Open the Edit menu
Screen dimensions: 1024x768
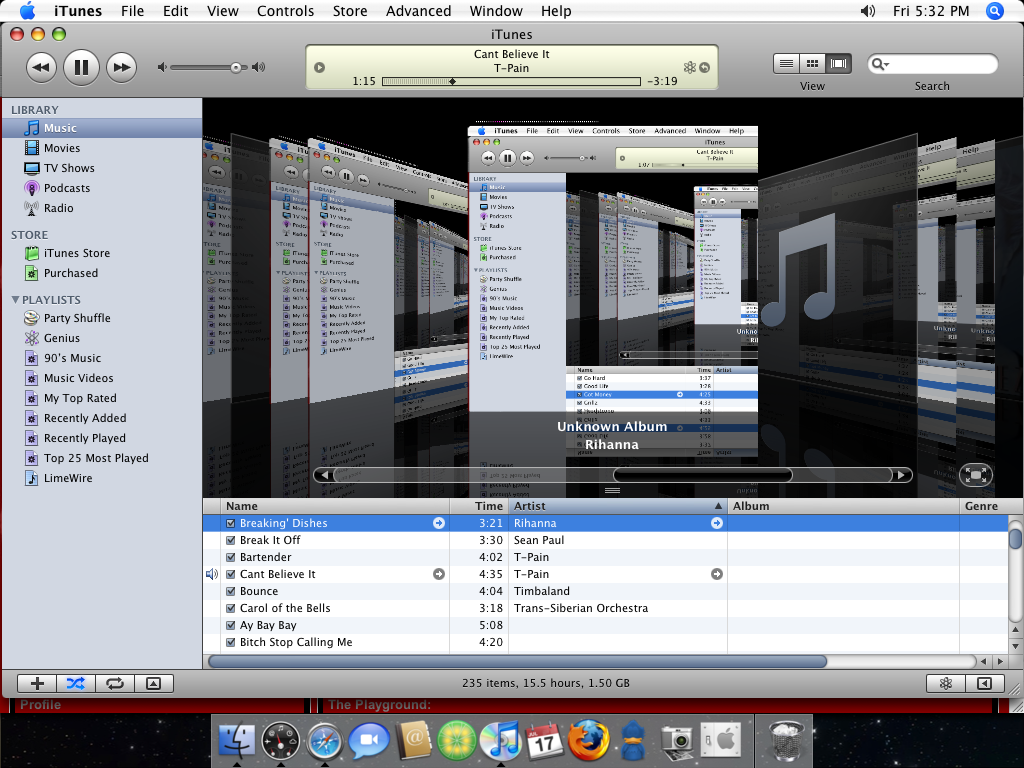click(x=176, y=11)
